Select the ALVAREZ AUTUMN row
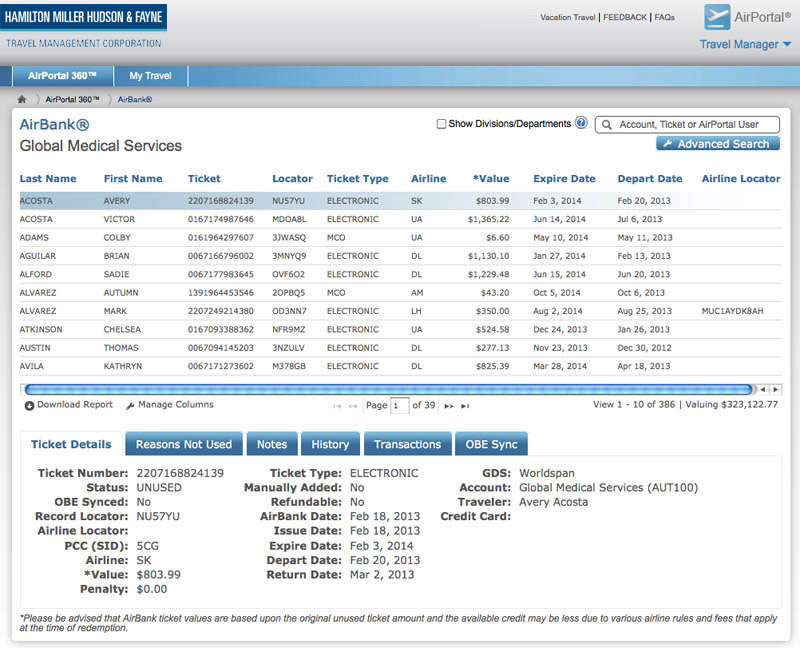The image size is (800, 648). [401, 292]
